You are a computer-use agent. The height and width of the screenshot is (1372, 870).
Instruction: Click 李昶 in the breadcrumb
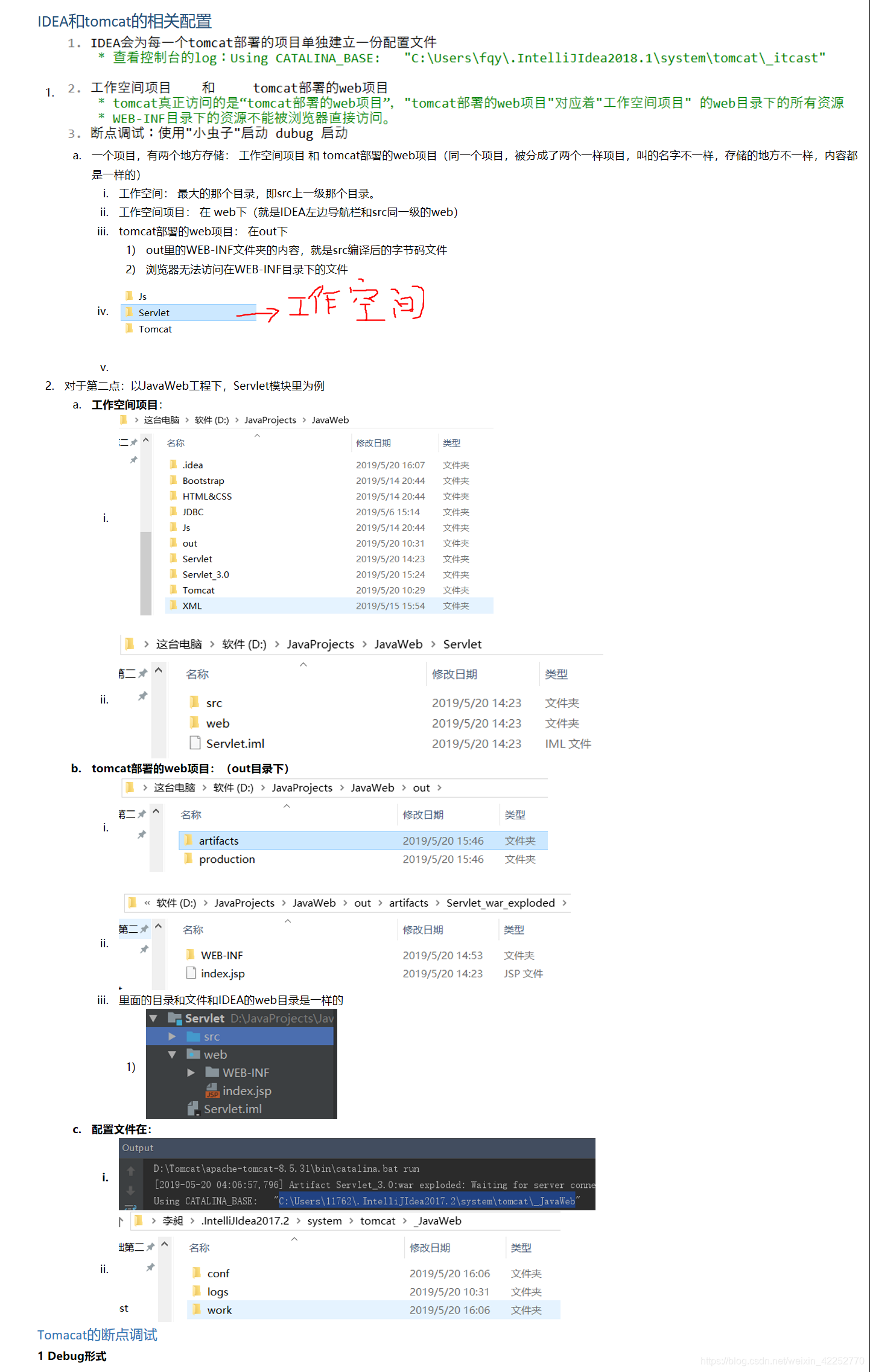[173, 1221]
